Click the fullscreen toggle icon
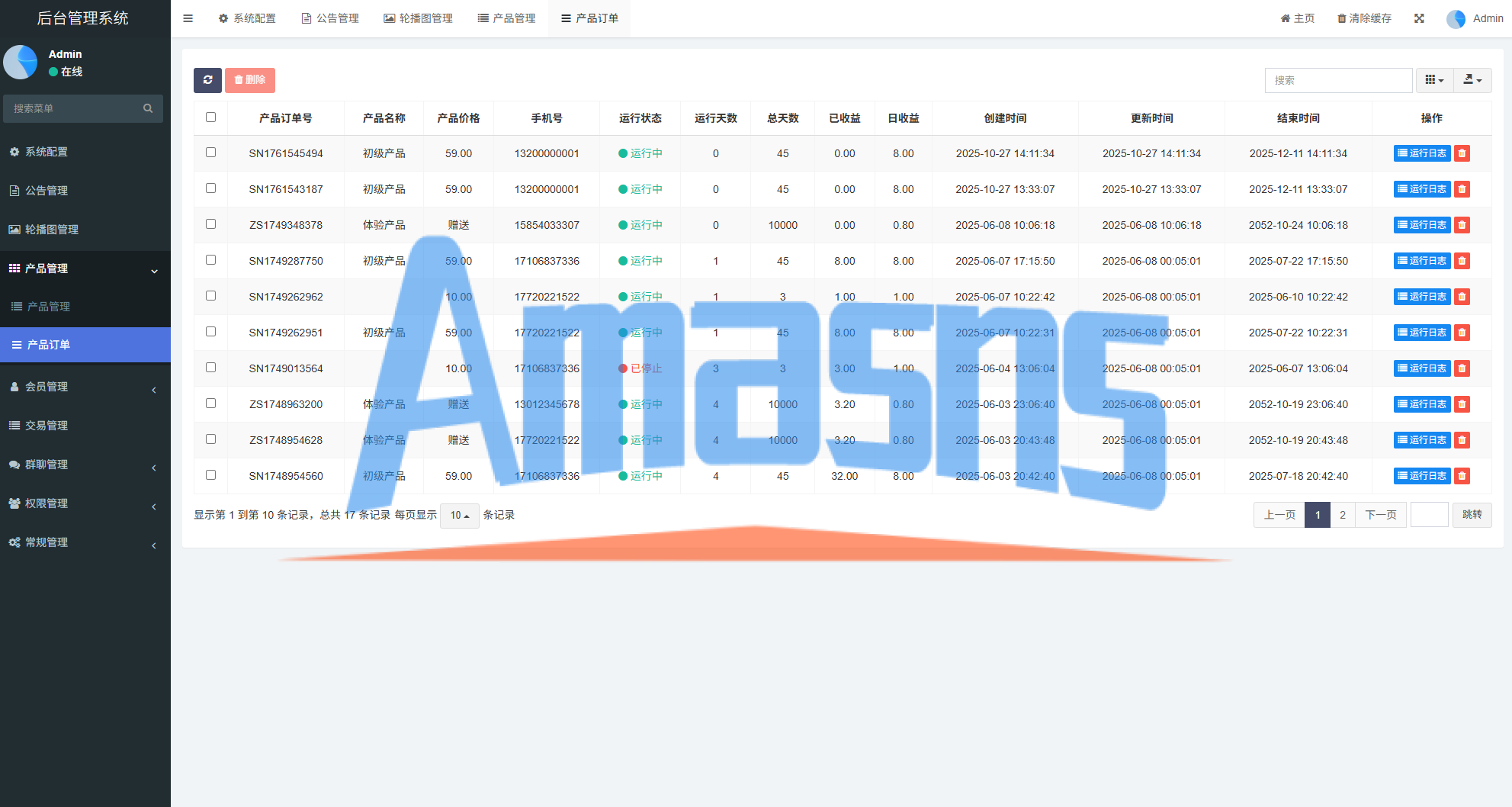 [1419, 18]
